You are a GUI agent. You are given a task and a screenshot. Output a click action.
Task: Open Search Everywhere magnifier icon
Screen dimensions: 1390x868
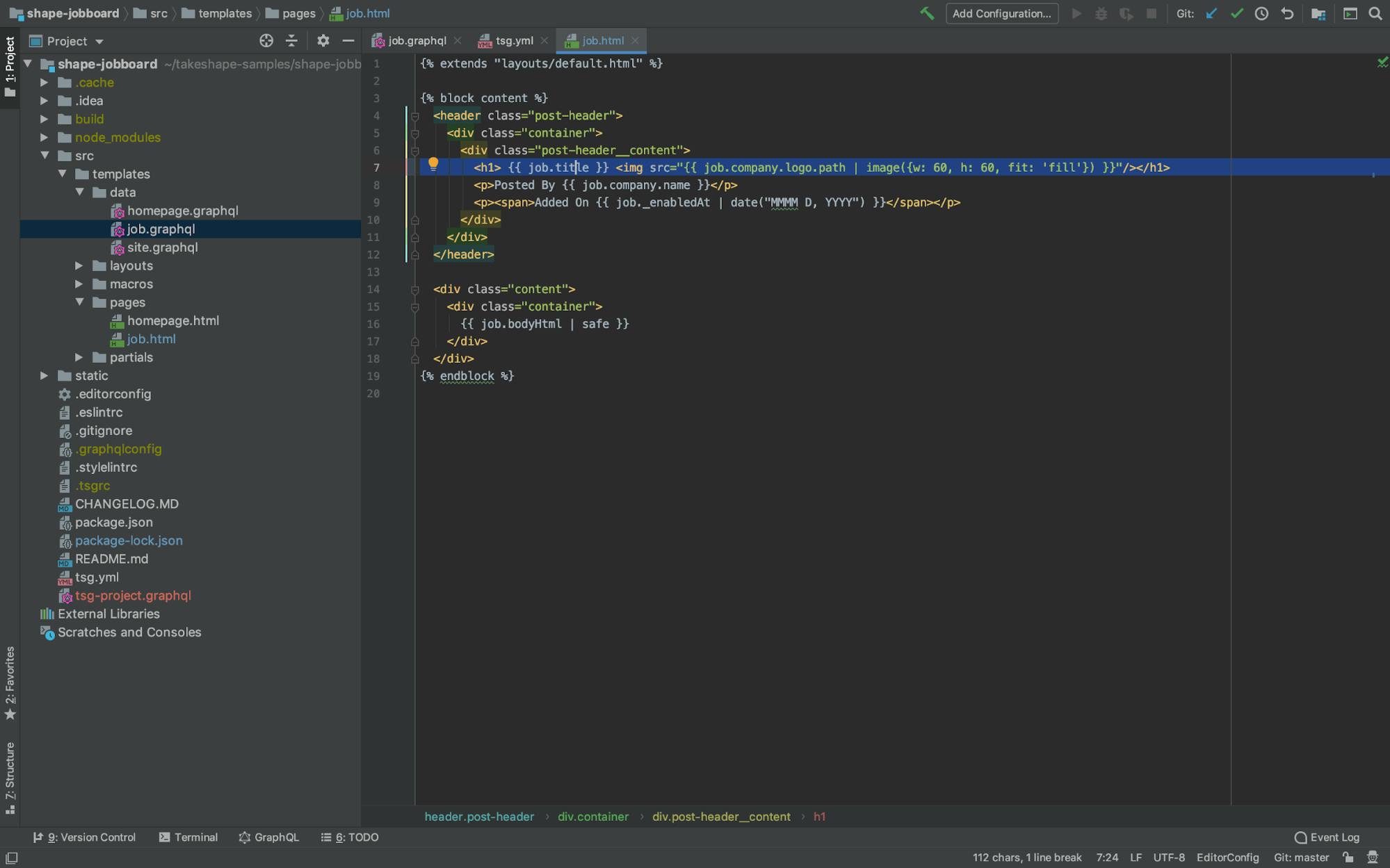click(x=1375, y=13)
